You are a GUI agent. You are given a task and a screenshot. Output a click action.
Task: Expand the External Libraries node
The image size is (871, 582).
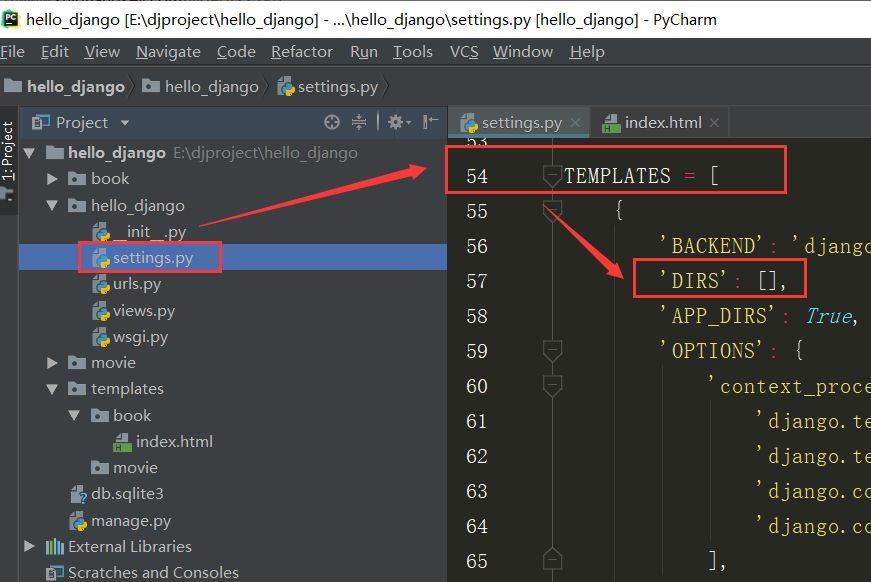(x=30, y=546)
